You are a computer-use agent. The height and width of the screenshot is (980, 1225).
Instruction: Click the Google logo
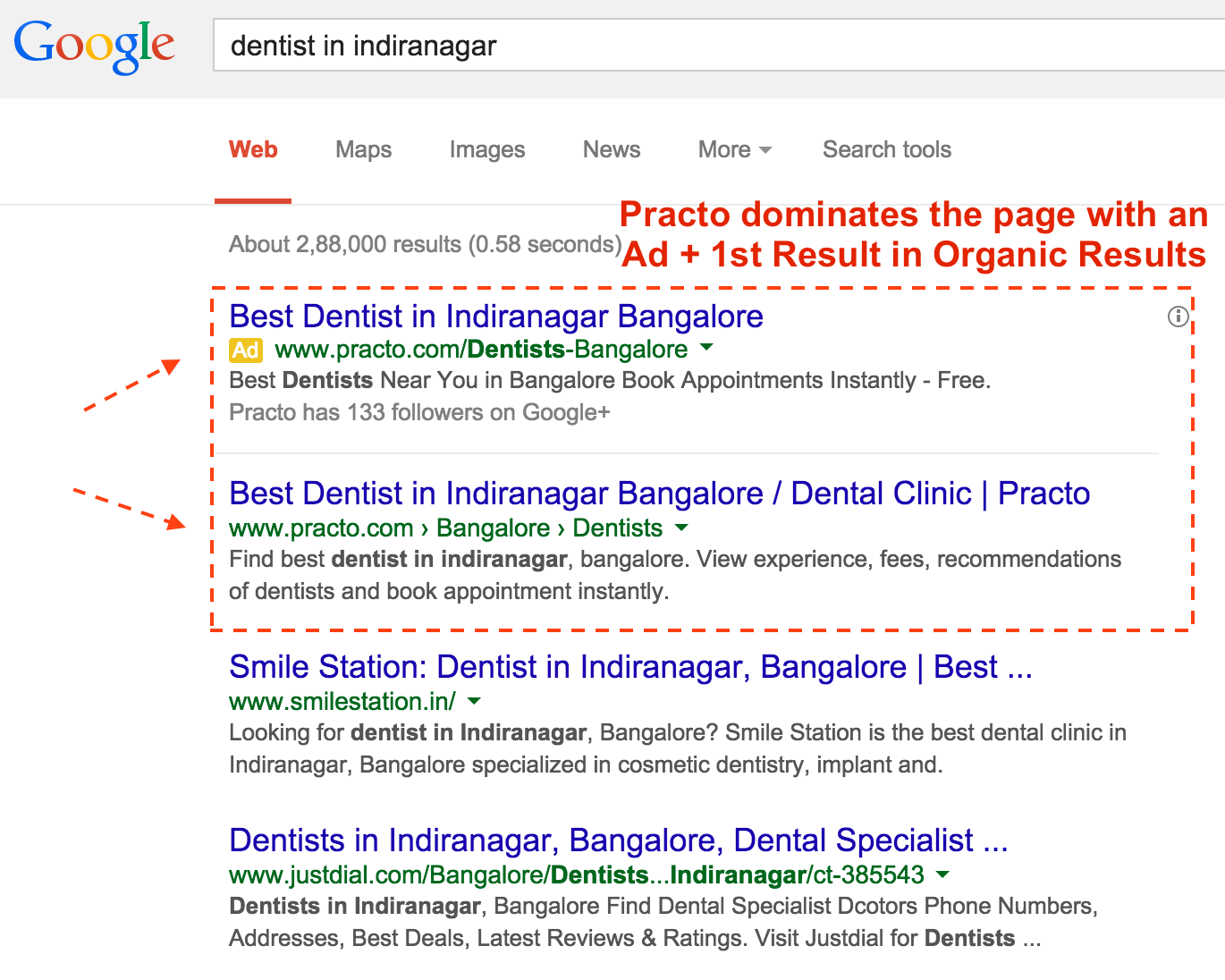[94, 46]
